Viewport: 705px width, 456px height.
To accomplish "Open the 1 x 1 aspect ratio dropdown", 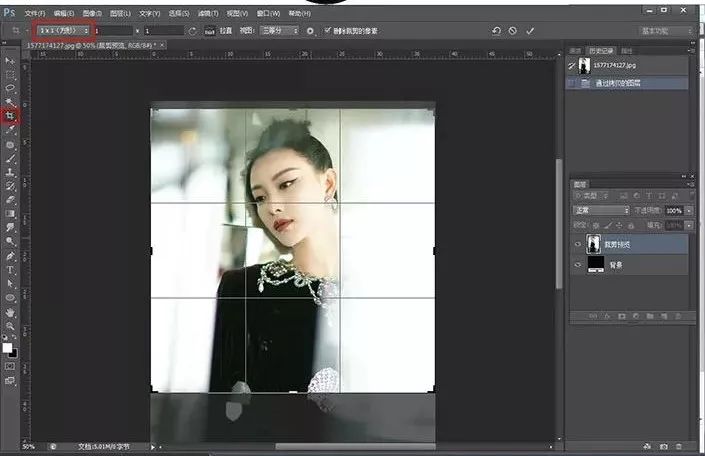I will [62, 30].
